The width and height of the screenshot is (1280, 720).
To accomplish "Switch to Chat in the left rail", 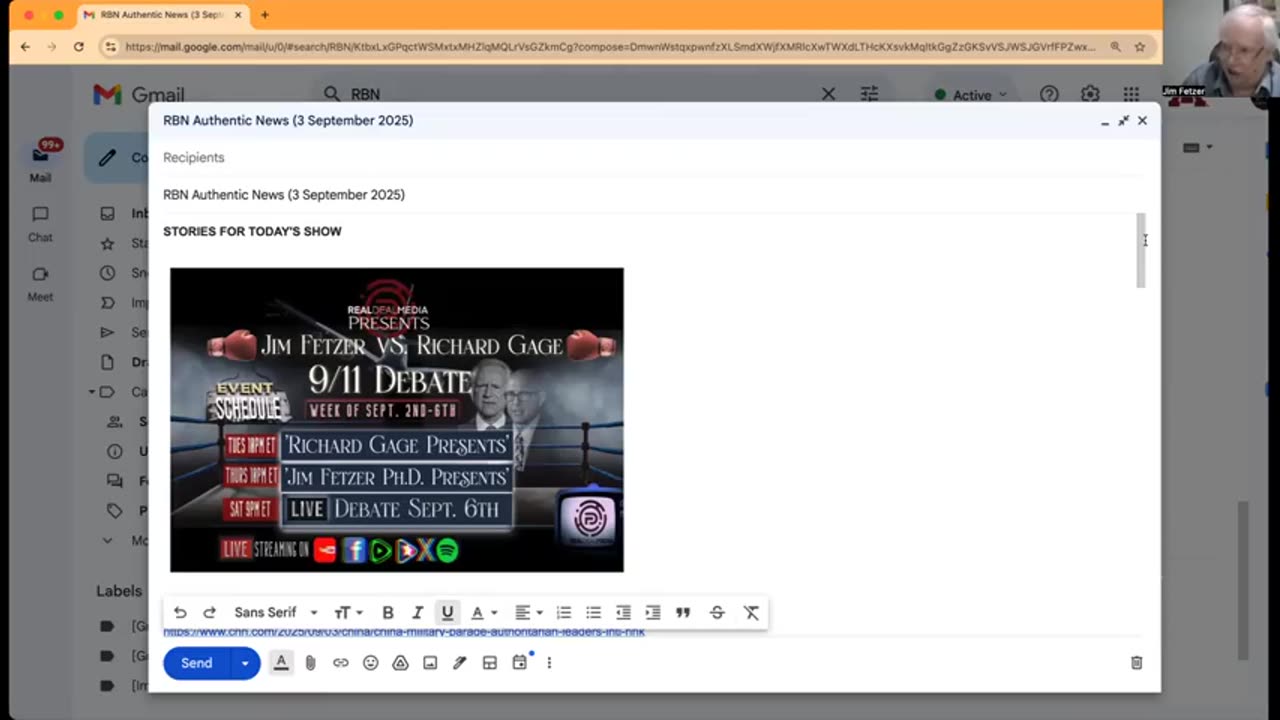I will (x=40, y=224).
